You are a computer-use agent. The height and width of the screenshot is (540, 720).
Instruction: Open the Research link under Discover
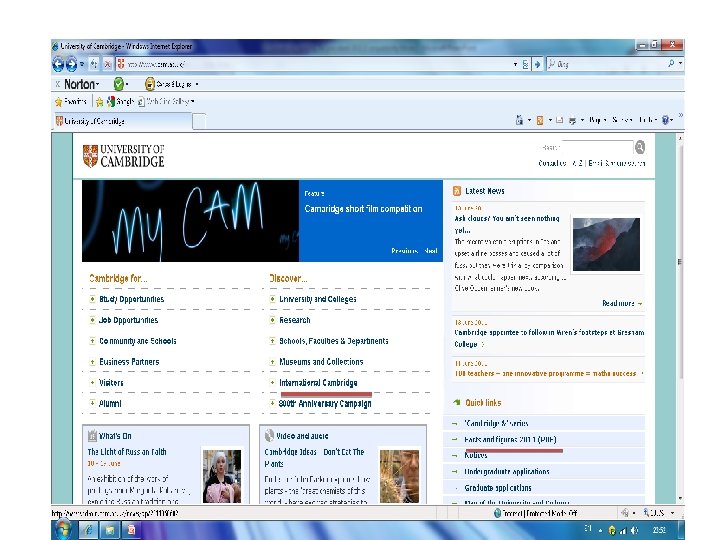294,320
